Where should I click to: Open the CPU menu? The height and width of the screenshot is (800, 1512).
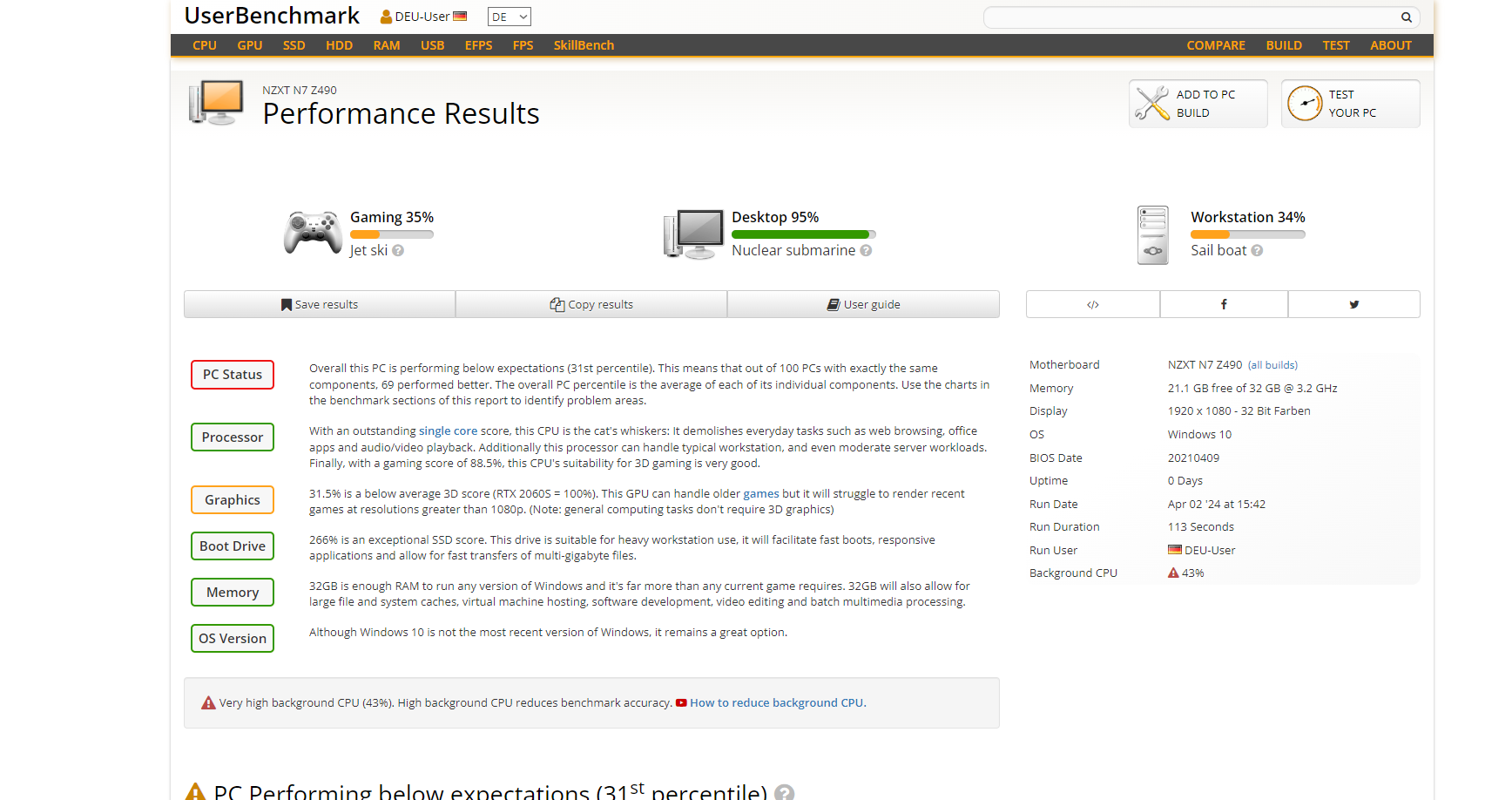pos(205,45)
